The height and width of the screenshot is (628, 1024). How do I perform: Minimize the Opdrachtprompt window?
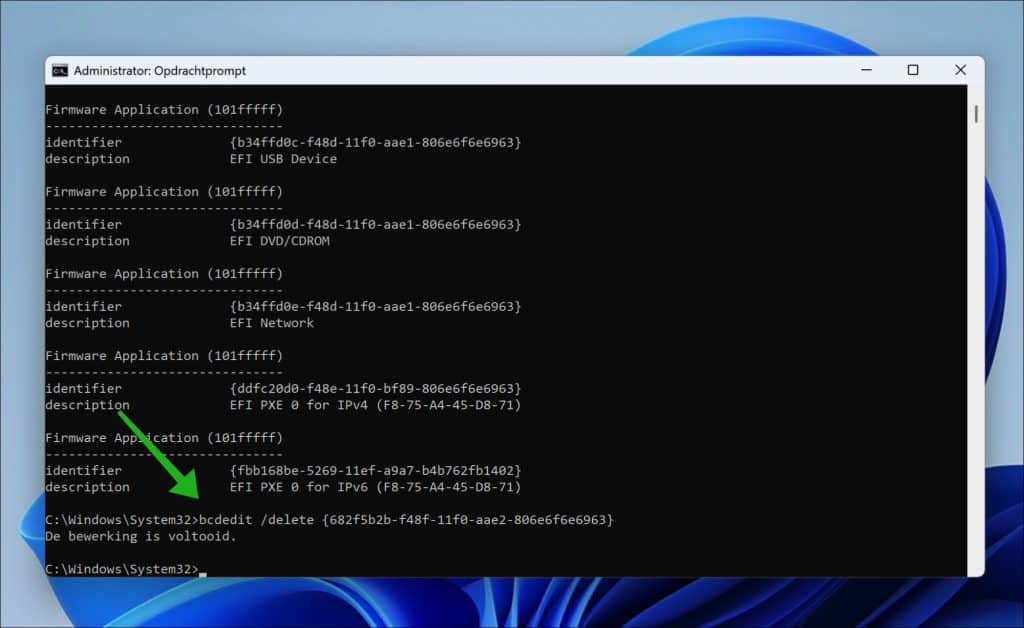pos(866,70)
